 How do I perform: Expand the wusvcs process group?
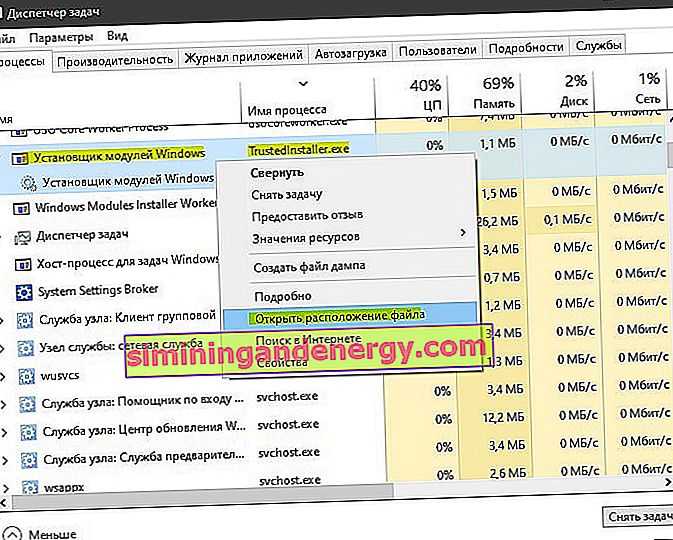click(x=3, y=377)
